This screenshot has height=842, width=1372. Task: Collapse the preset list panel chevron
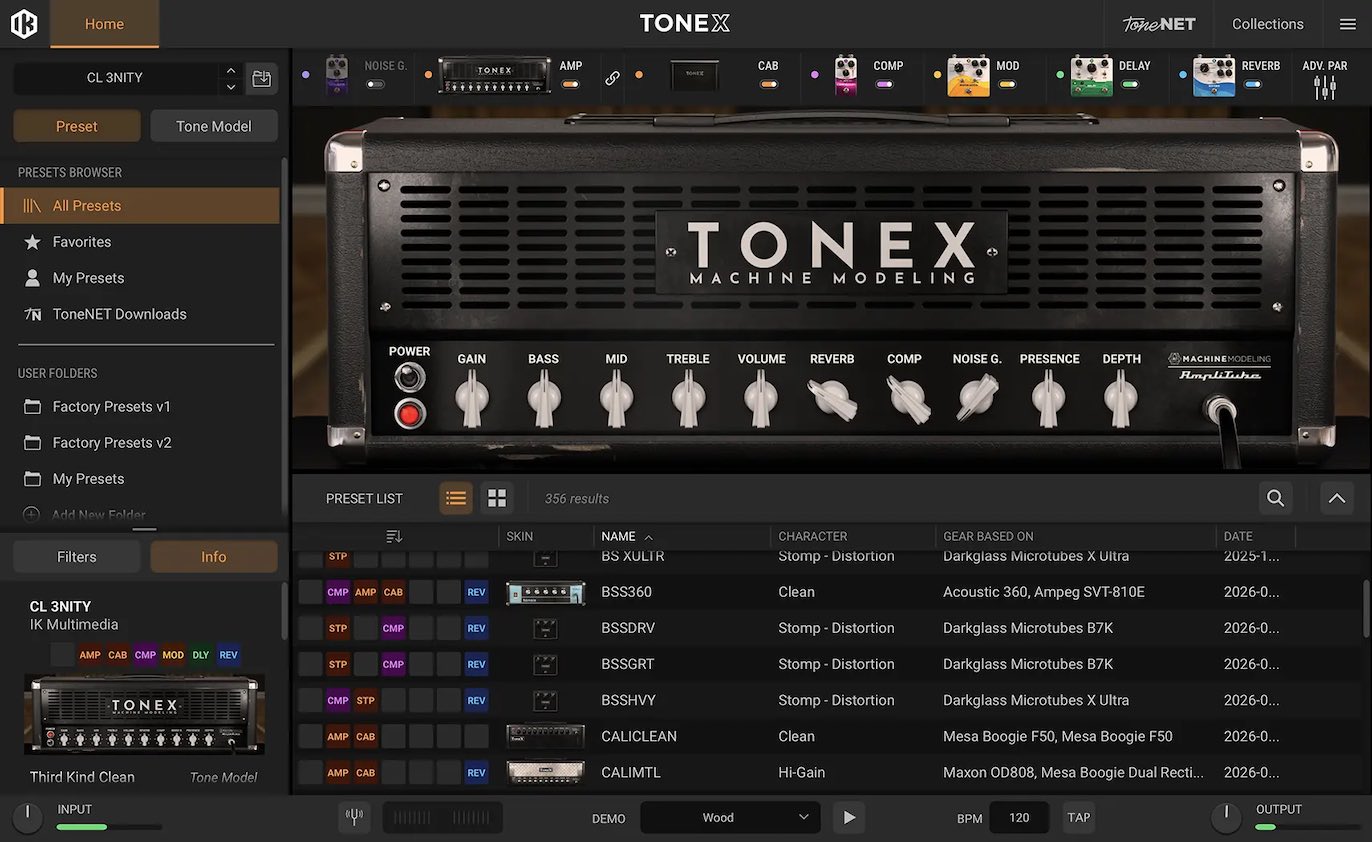tap(1337, 498)
